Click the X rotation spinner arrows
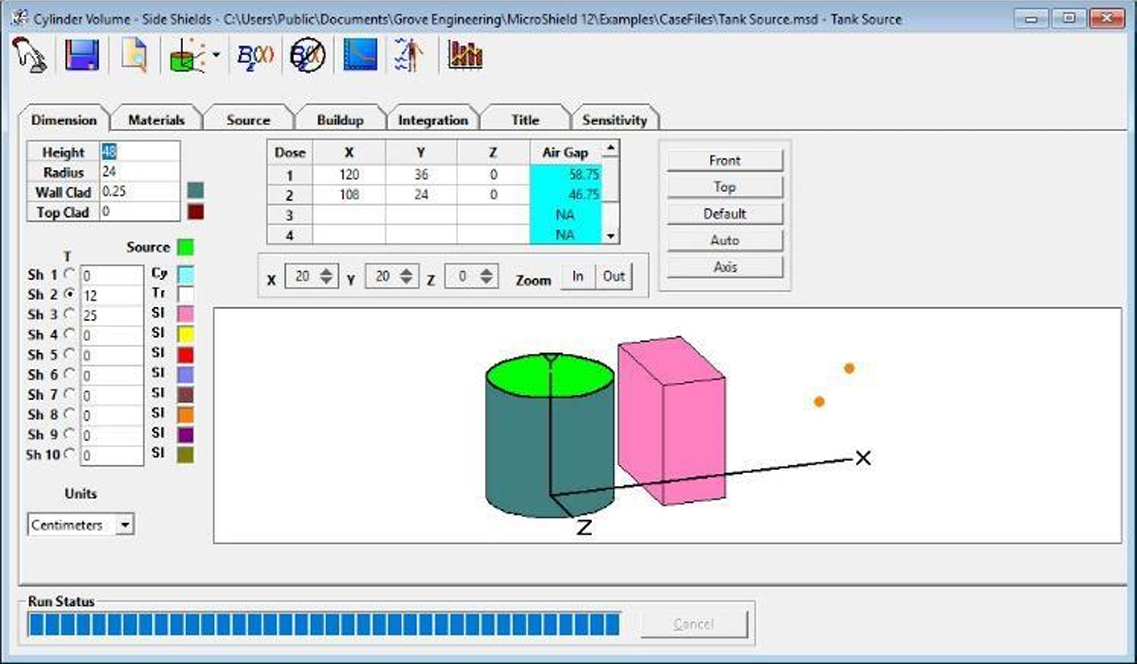Viewport: 1137px width, 664px height. (326, 276)
